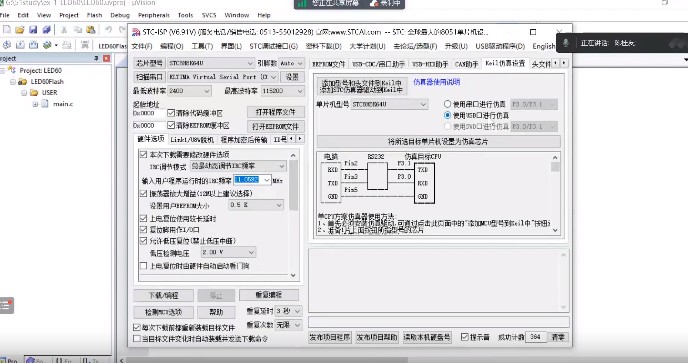The width and height of the screenshot is (688, 363).
Task: Click 检测MCU选项 button
Action: 164,312
